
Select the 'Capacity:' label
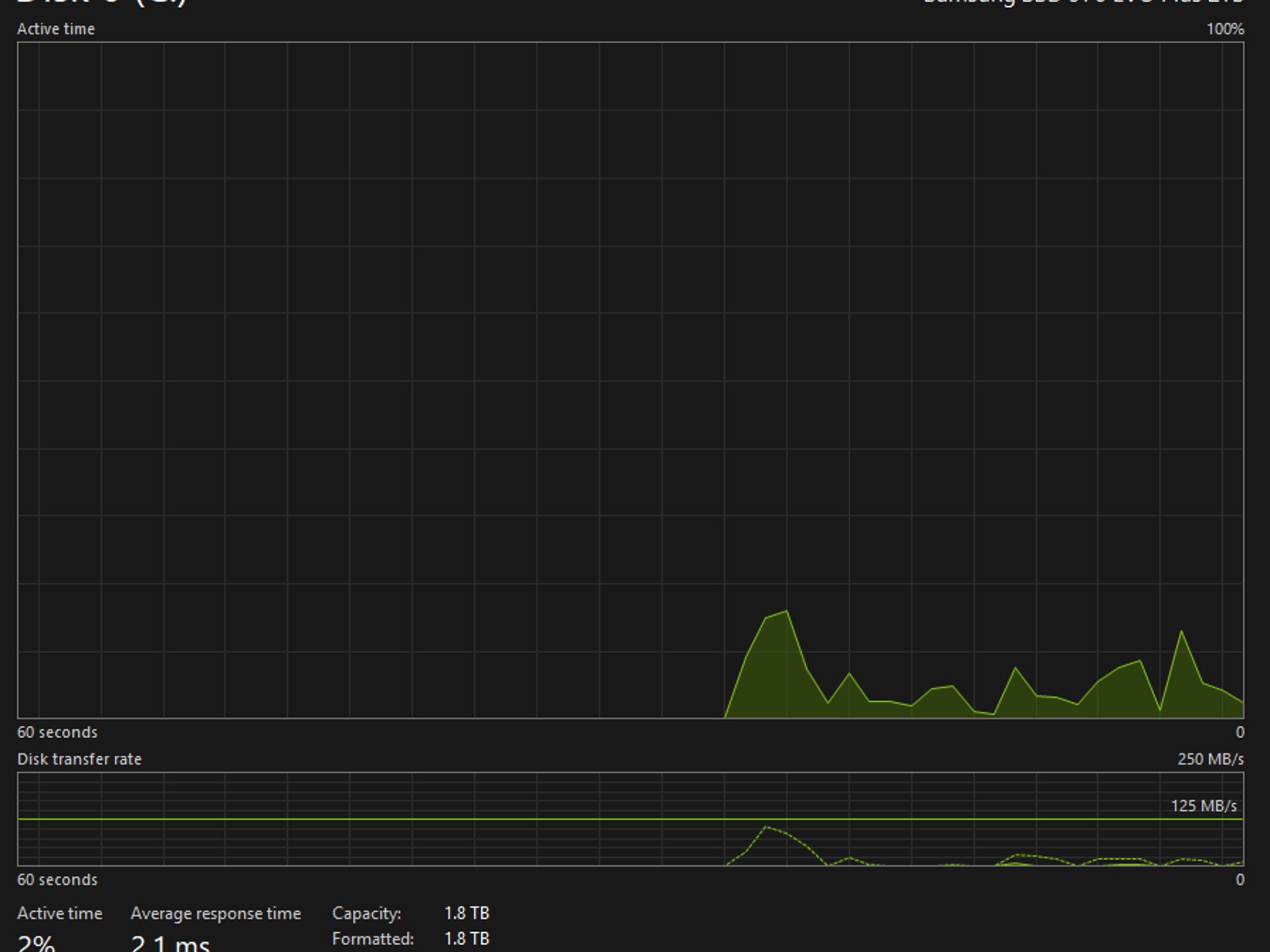tap(366, 914)
